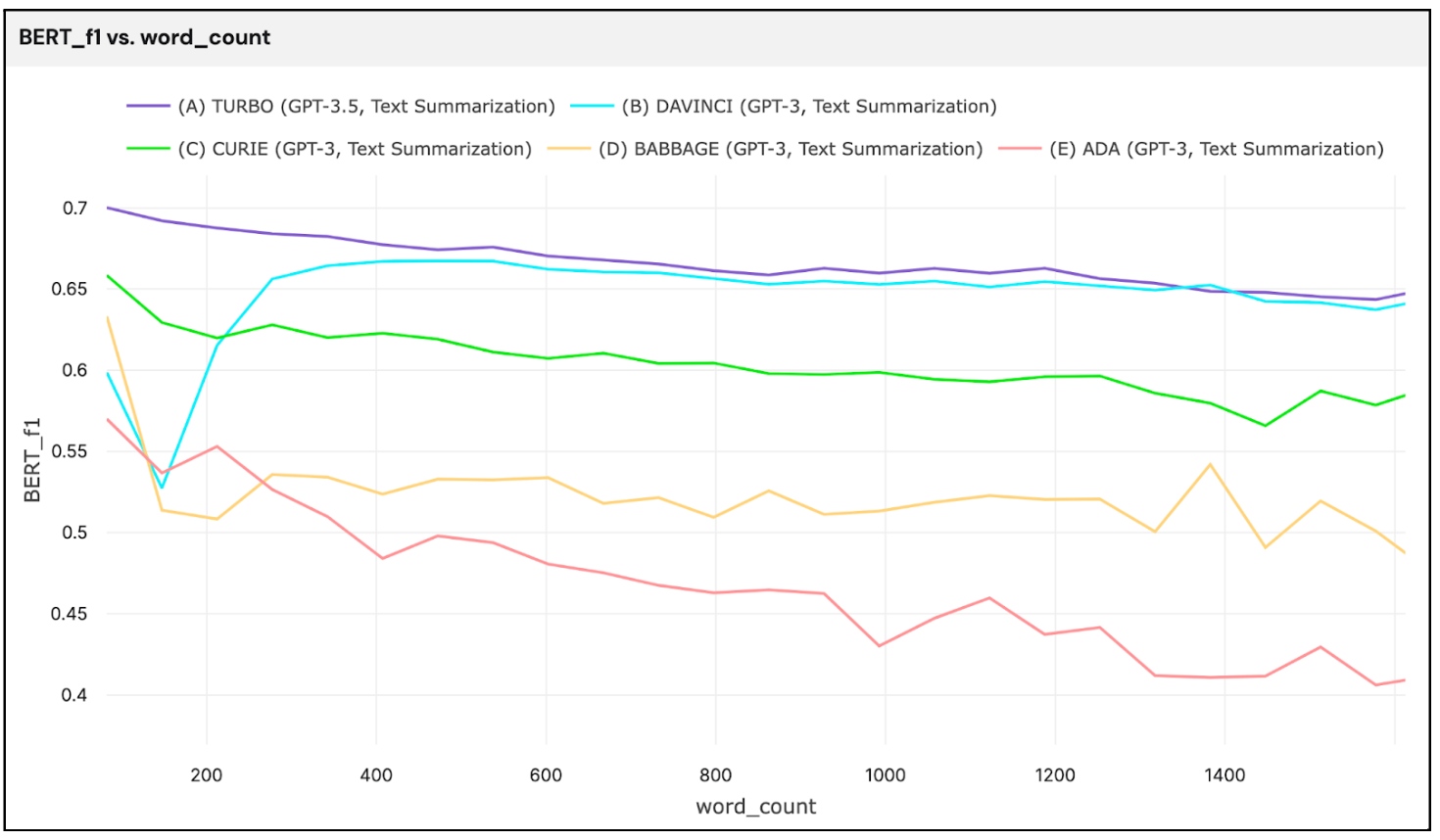Click the lowest dip of the cyan DAVINCI line
The width and height of the screenshot is (1440, 840).
(163, 488)
